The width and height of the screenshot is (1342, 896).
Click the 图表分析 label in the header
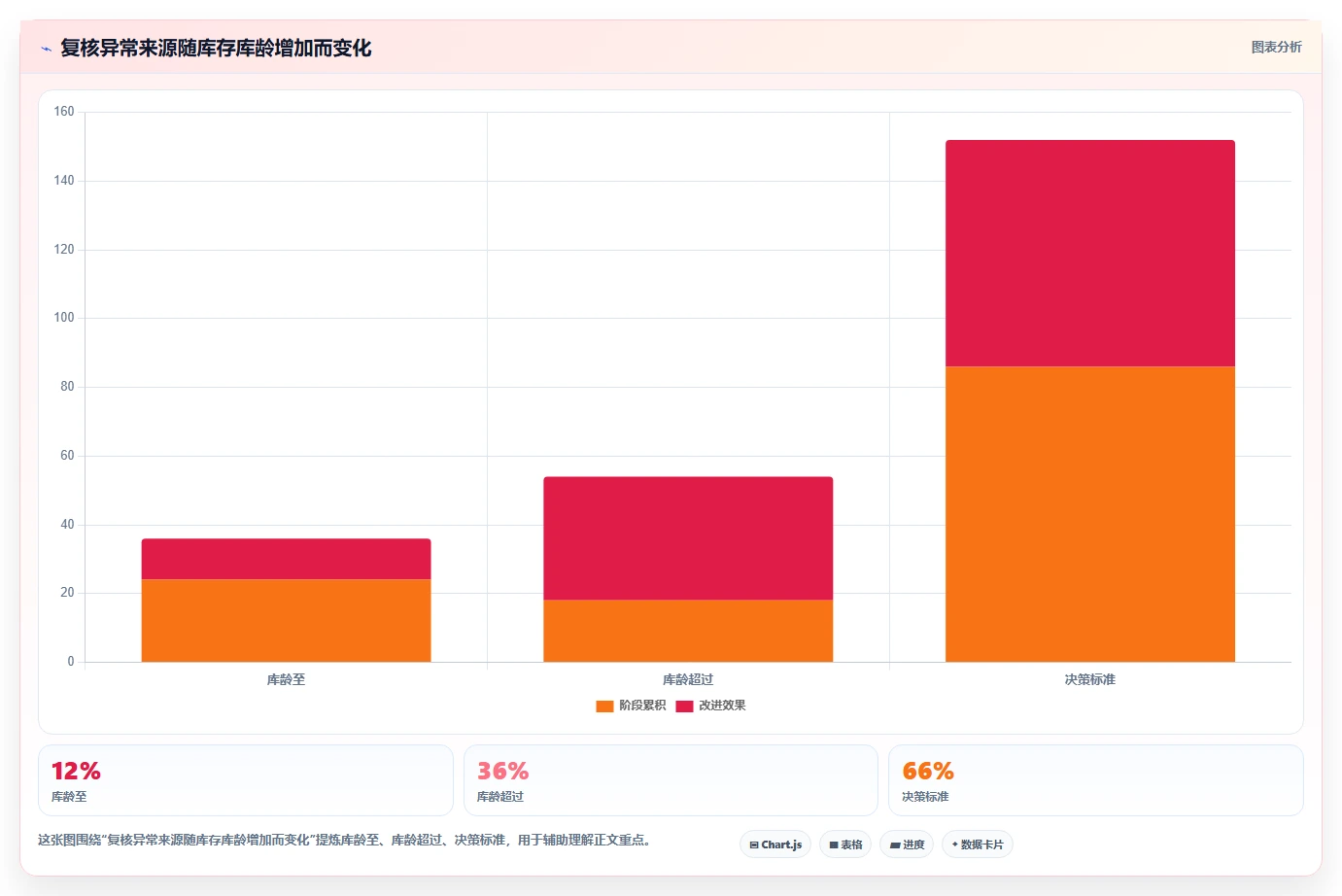coord(1276,47)
